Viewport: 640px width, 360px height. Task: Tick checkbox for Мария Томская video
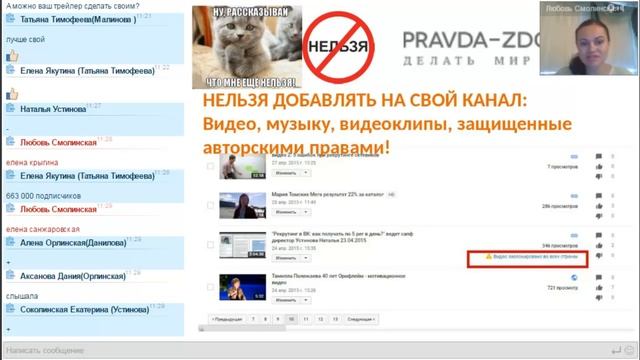tap(210, 205)
